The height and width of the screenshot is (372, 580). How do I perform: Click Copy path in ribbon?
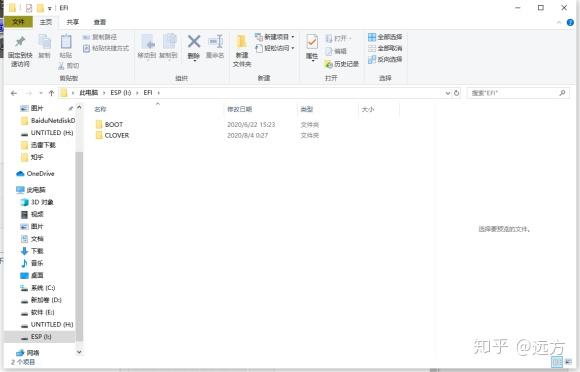click(x=100, y=37)
